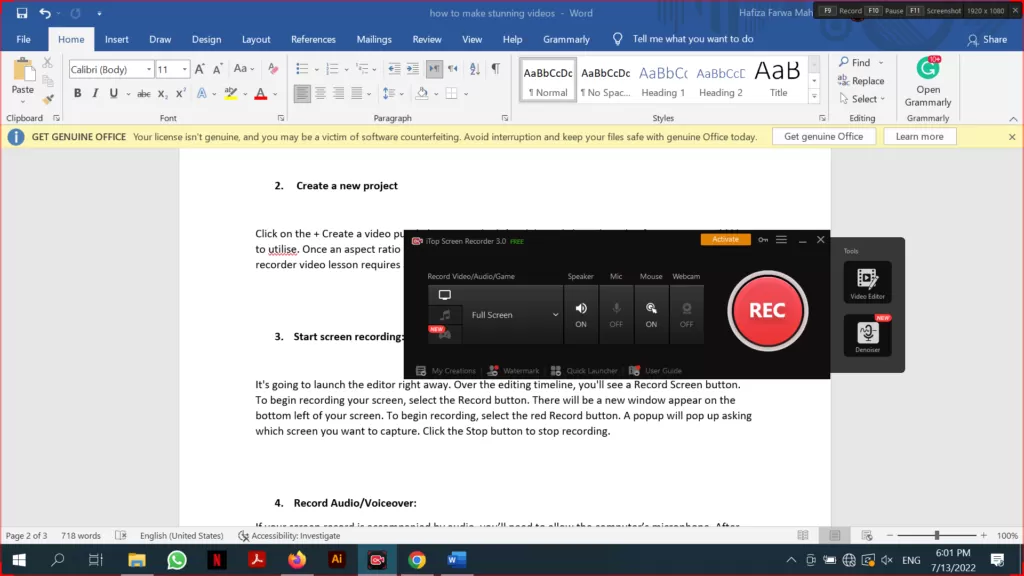Toggle show paragraph marks

[x=496, y=69]
